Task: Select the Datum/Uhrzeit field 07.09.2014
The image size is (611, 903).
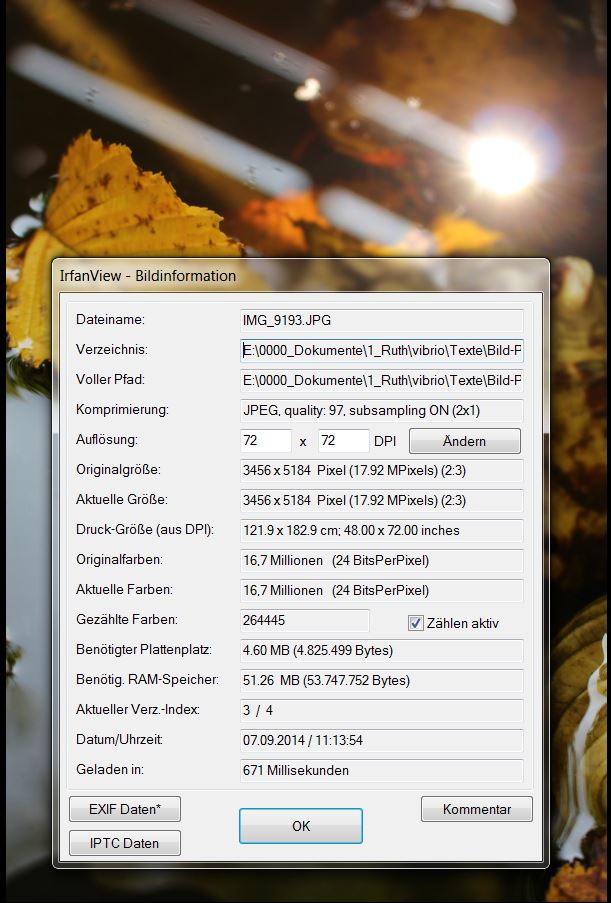Action: click(x=381, y=740)
